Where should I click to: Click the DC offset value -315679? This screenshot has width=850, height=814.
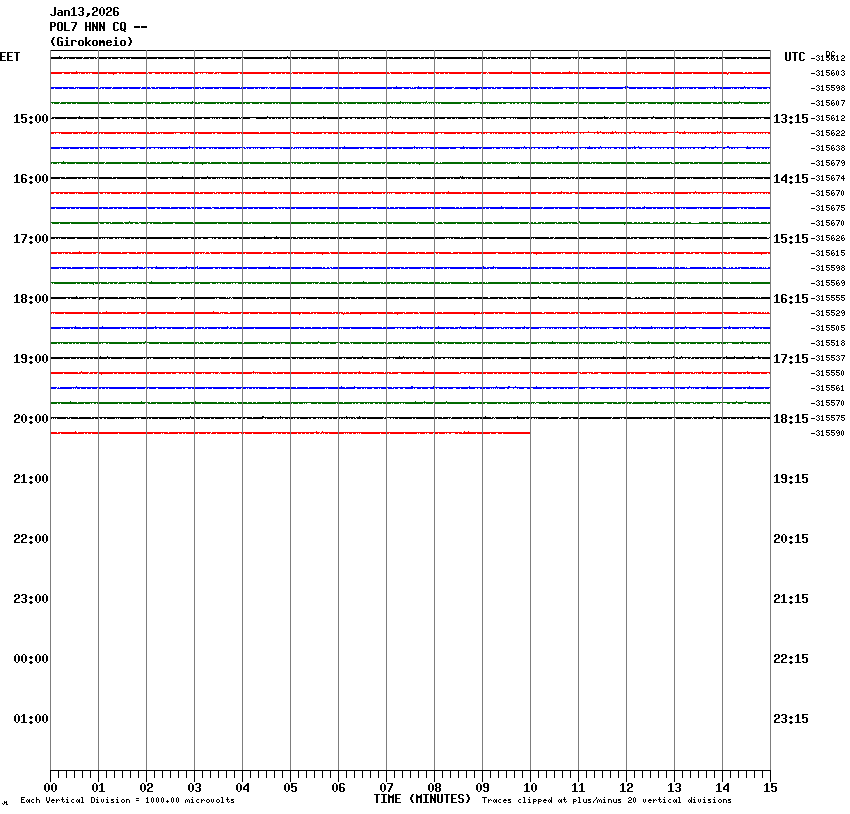point(828,163)
